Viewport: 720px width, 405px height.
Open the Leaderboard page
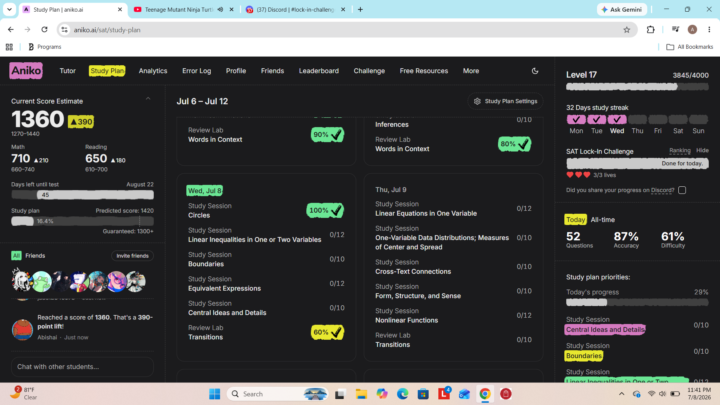pos(319,71)
